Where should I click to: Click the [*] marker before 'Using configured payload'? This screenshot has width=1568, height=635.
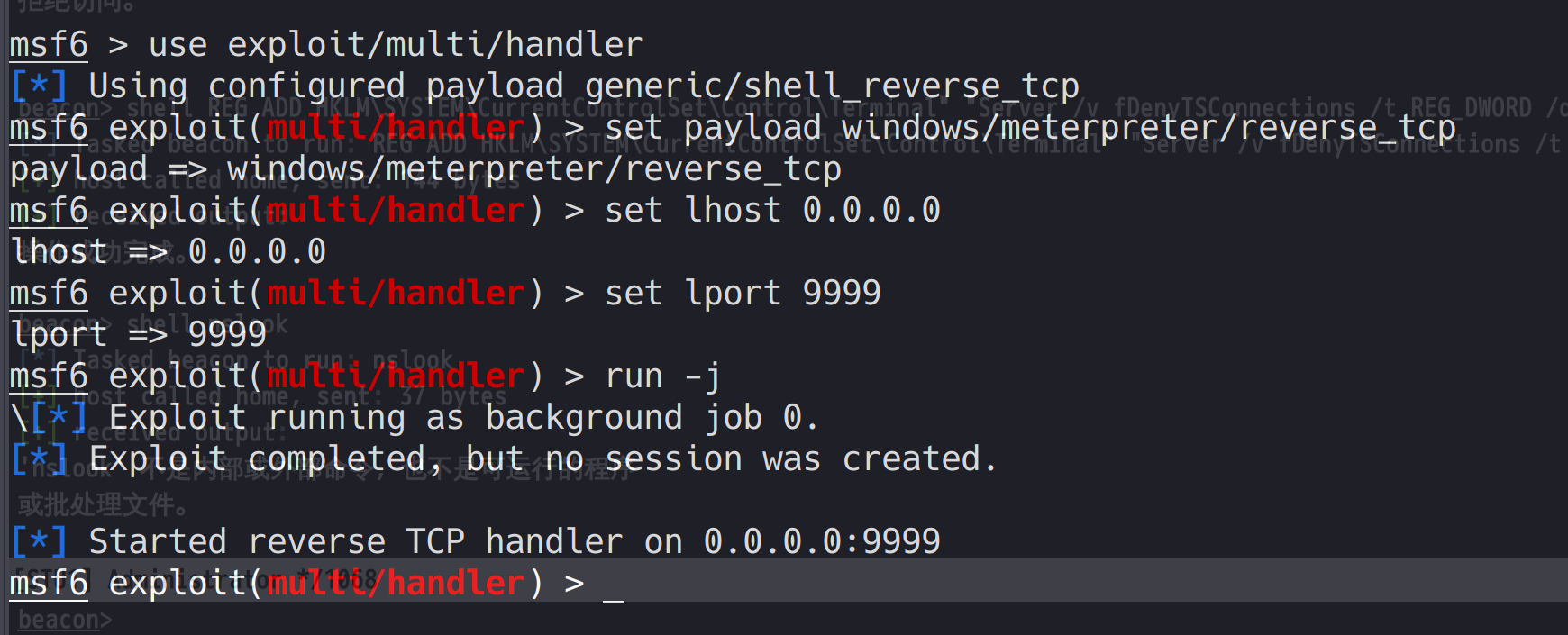[x=39, y=86]
